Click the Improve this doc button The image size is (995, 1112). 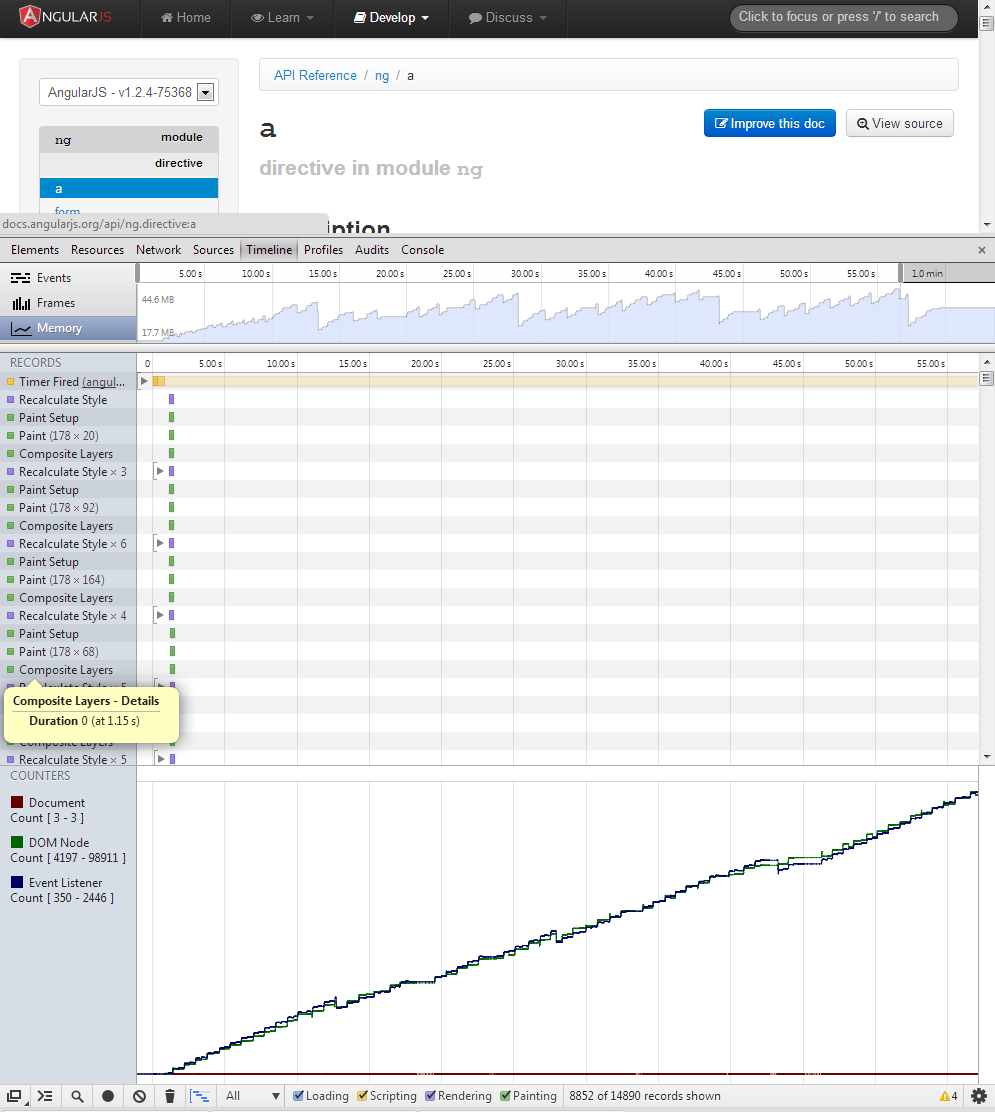tap(769, 123)
